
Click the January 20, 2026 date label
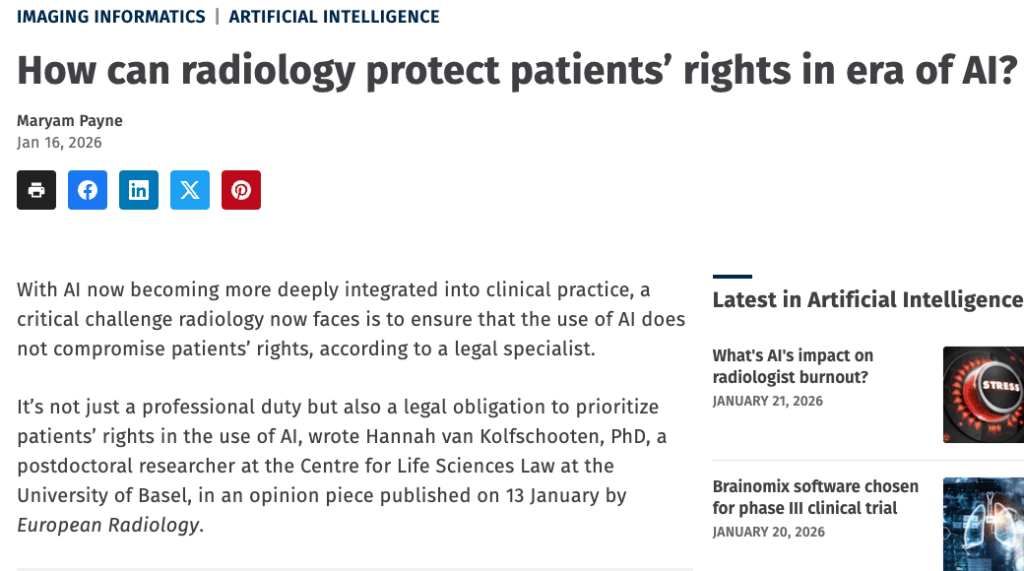click(768, 532)
